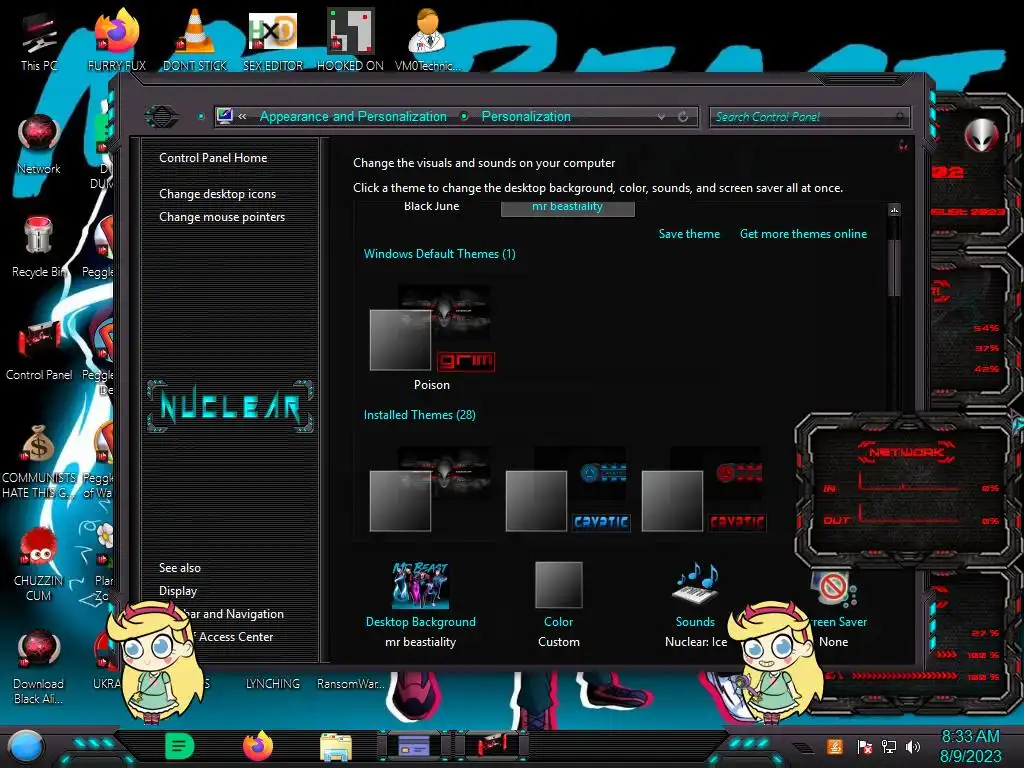Click in the Search Control Panel field
Screen dimensions: 1024x768
pos(808,117)
